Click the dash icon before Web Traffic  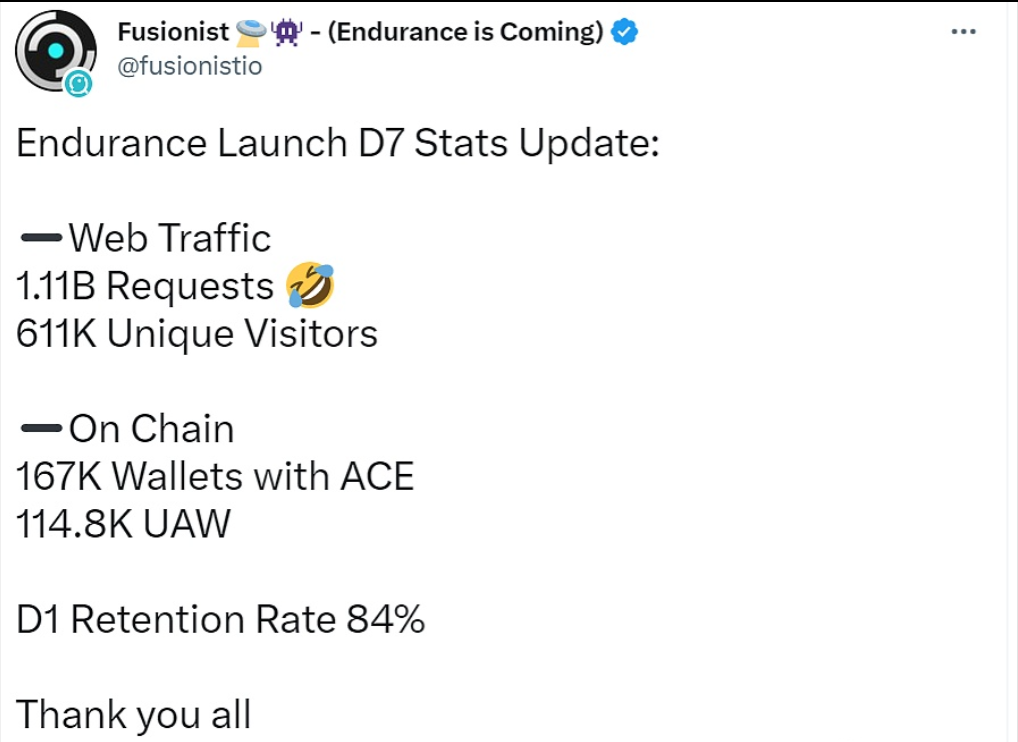[x=40, y=238]
